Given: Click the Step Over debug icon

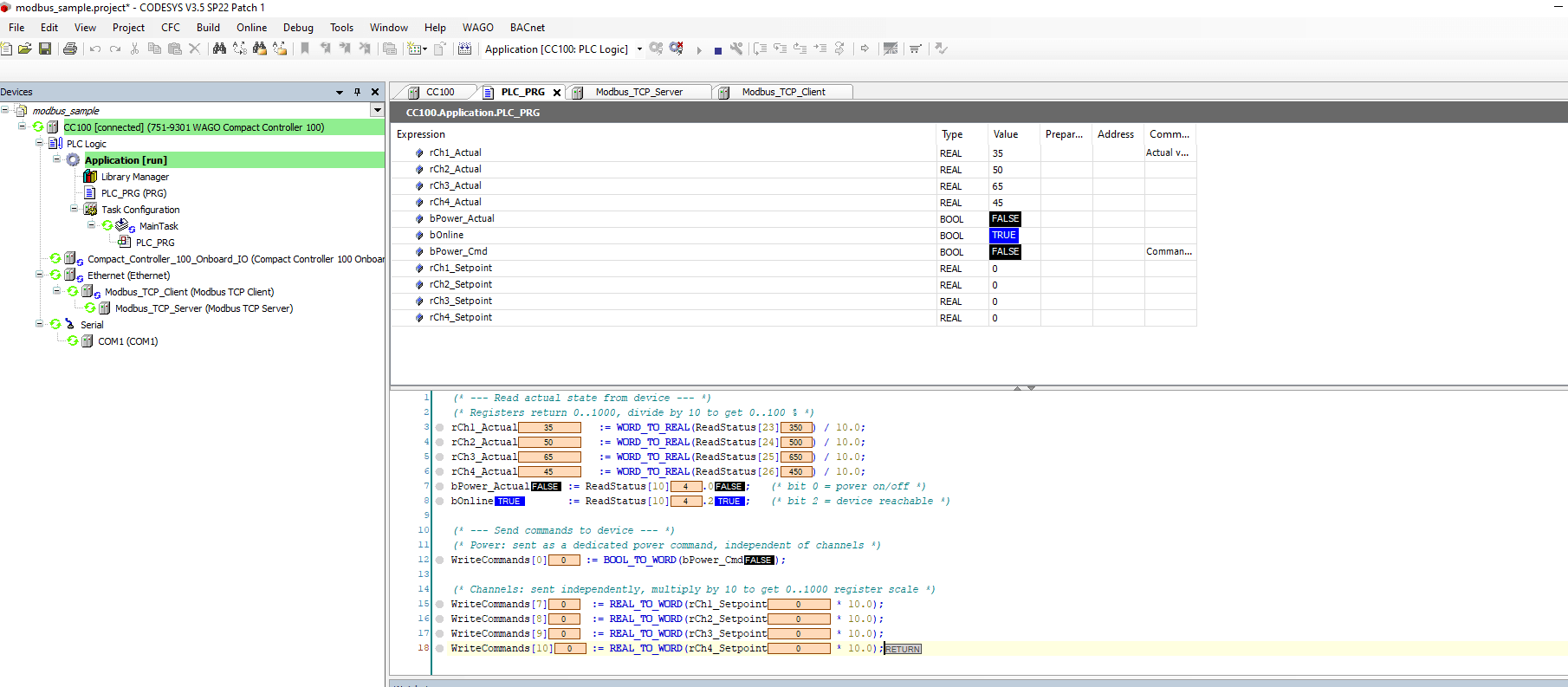Looking at the screenshot, I should [x=760, y=49].
